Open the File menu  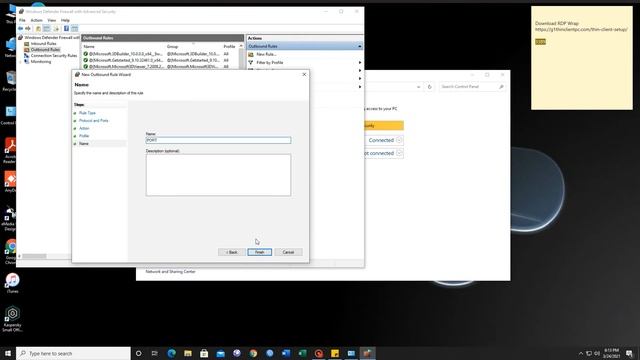[x=22, y=20]
